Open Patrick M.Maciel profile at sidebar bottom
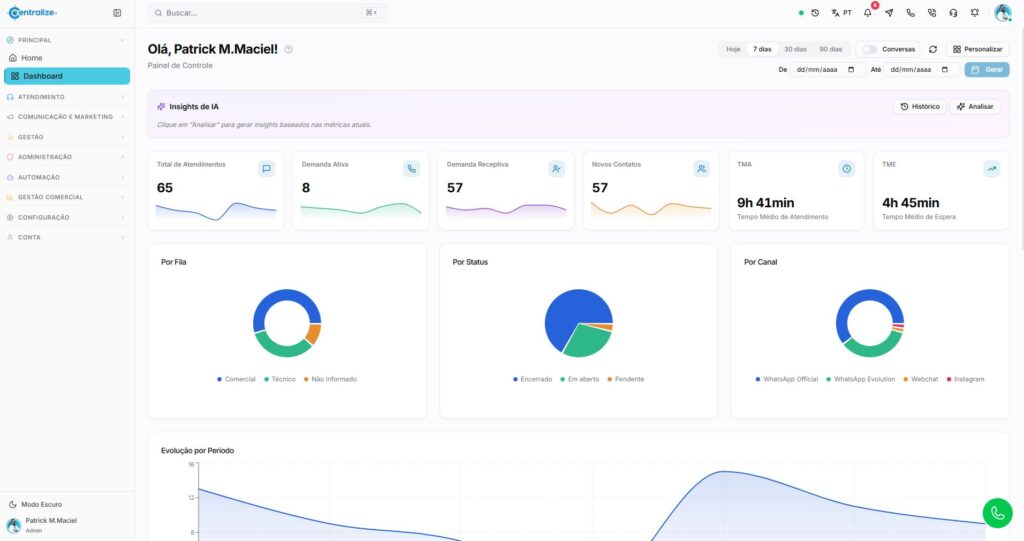1024x541 pixels. (x=67, y=525)
